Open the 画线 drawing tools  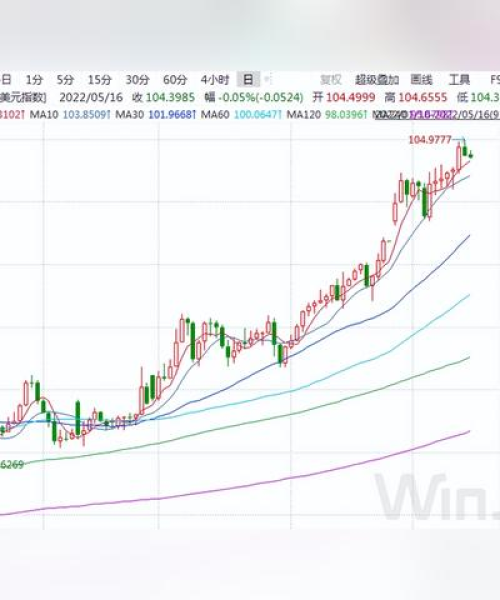422,80
